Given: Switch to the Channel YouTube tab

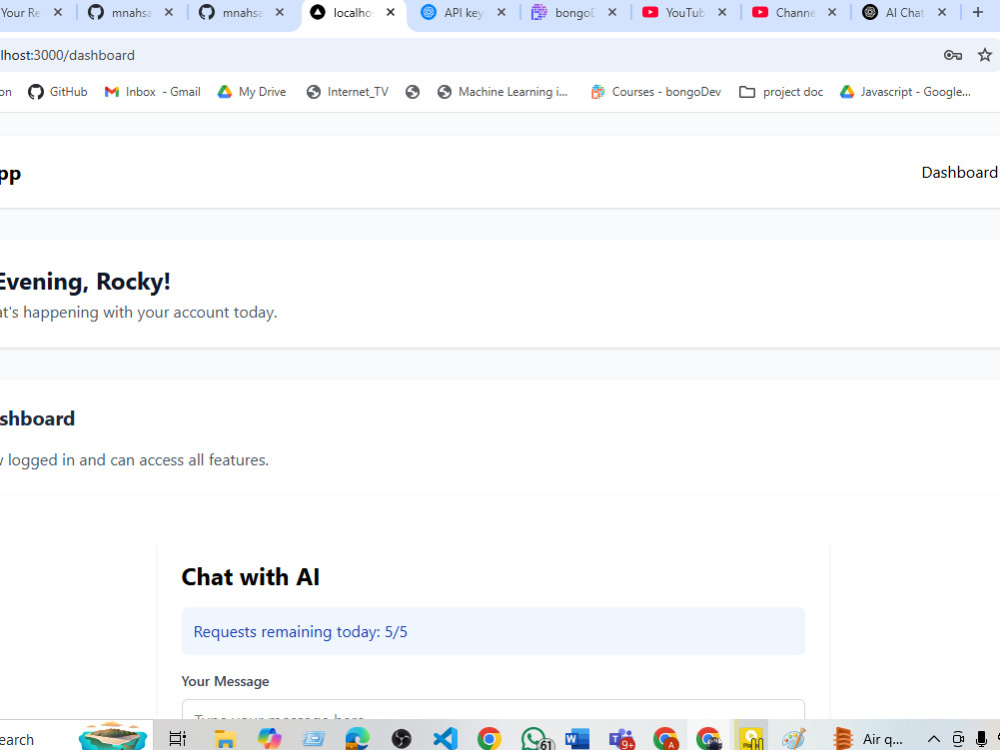Looking at the screenshot, I should pos(786,12).
